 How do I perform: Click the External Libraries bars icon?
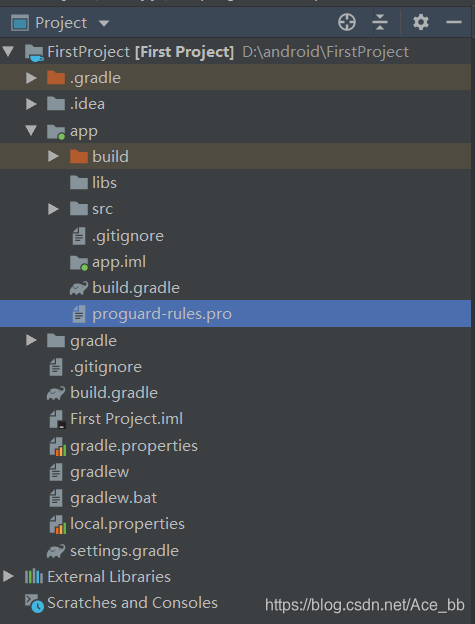tap(33, 577)
